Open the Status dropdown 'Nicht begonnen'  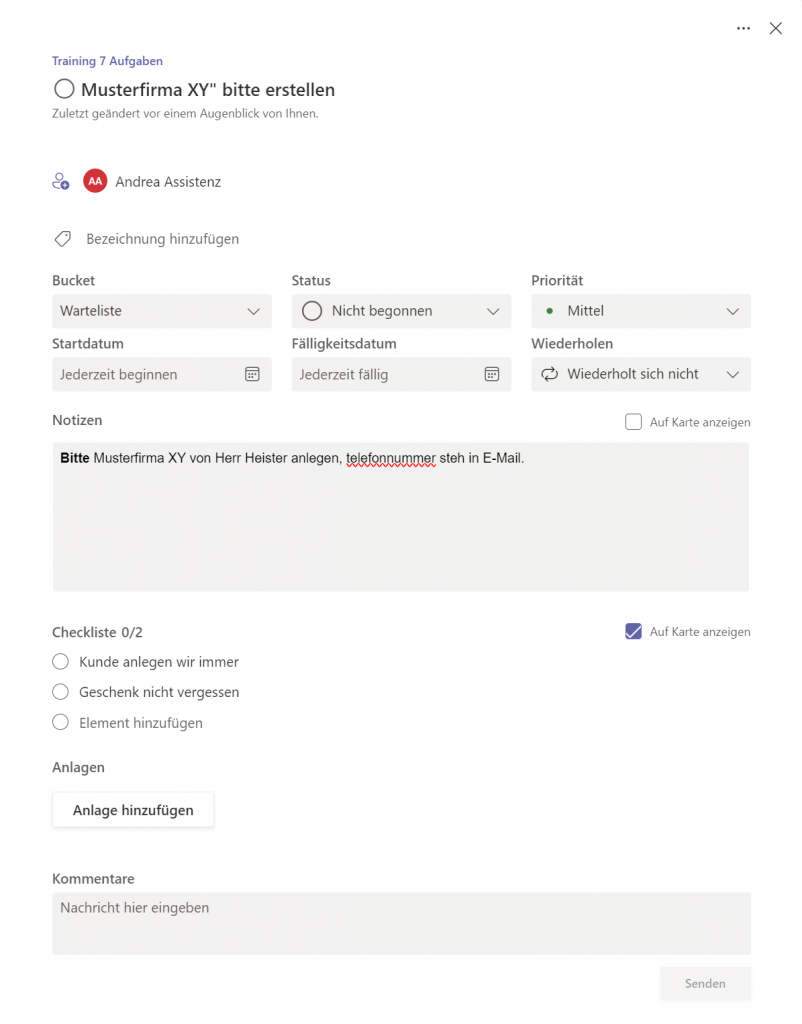[x=401, y=311]
